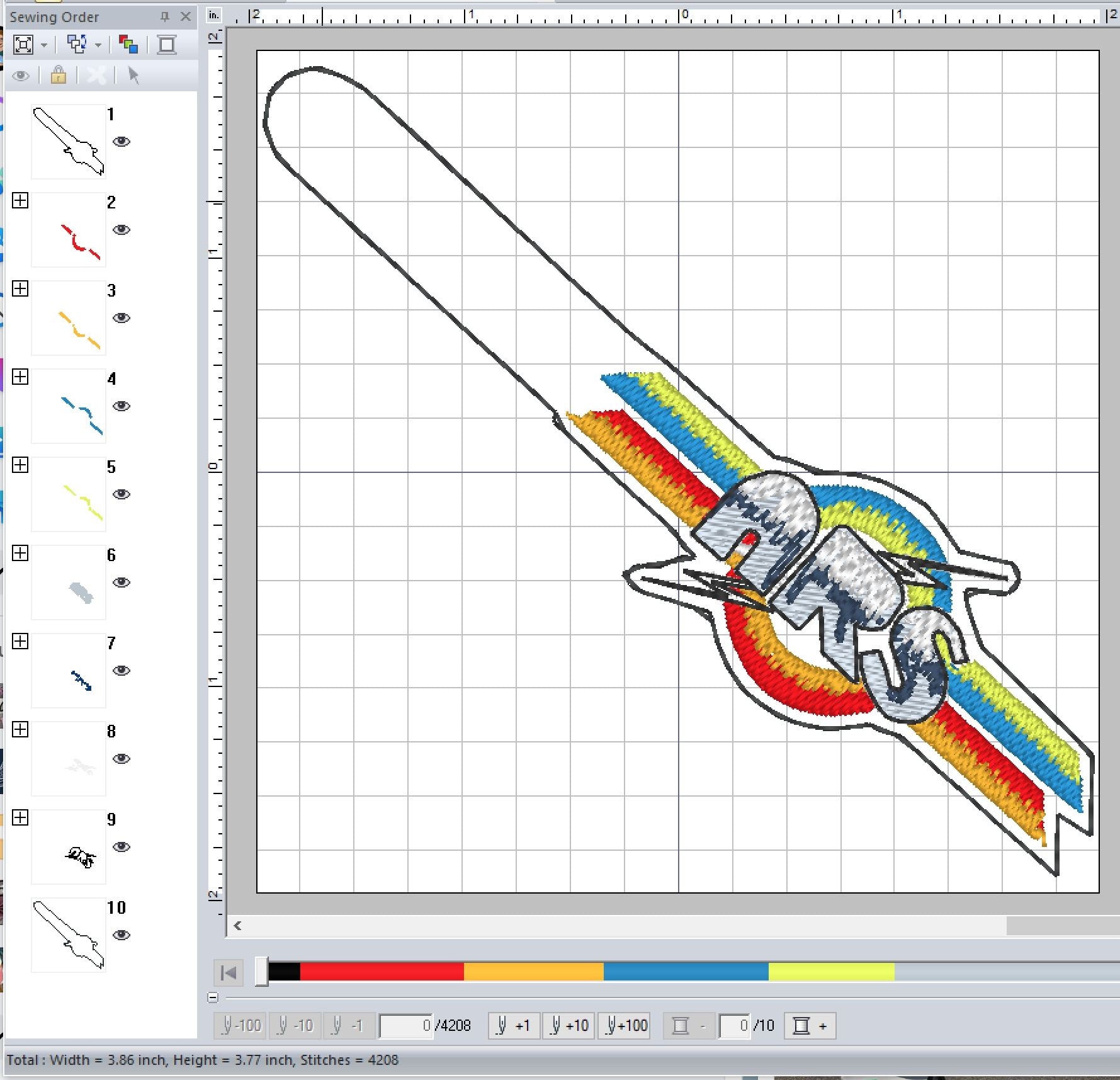Expand sewing order group 5
The width and height of the screenshot is (1120, 1080).
20,465
